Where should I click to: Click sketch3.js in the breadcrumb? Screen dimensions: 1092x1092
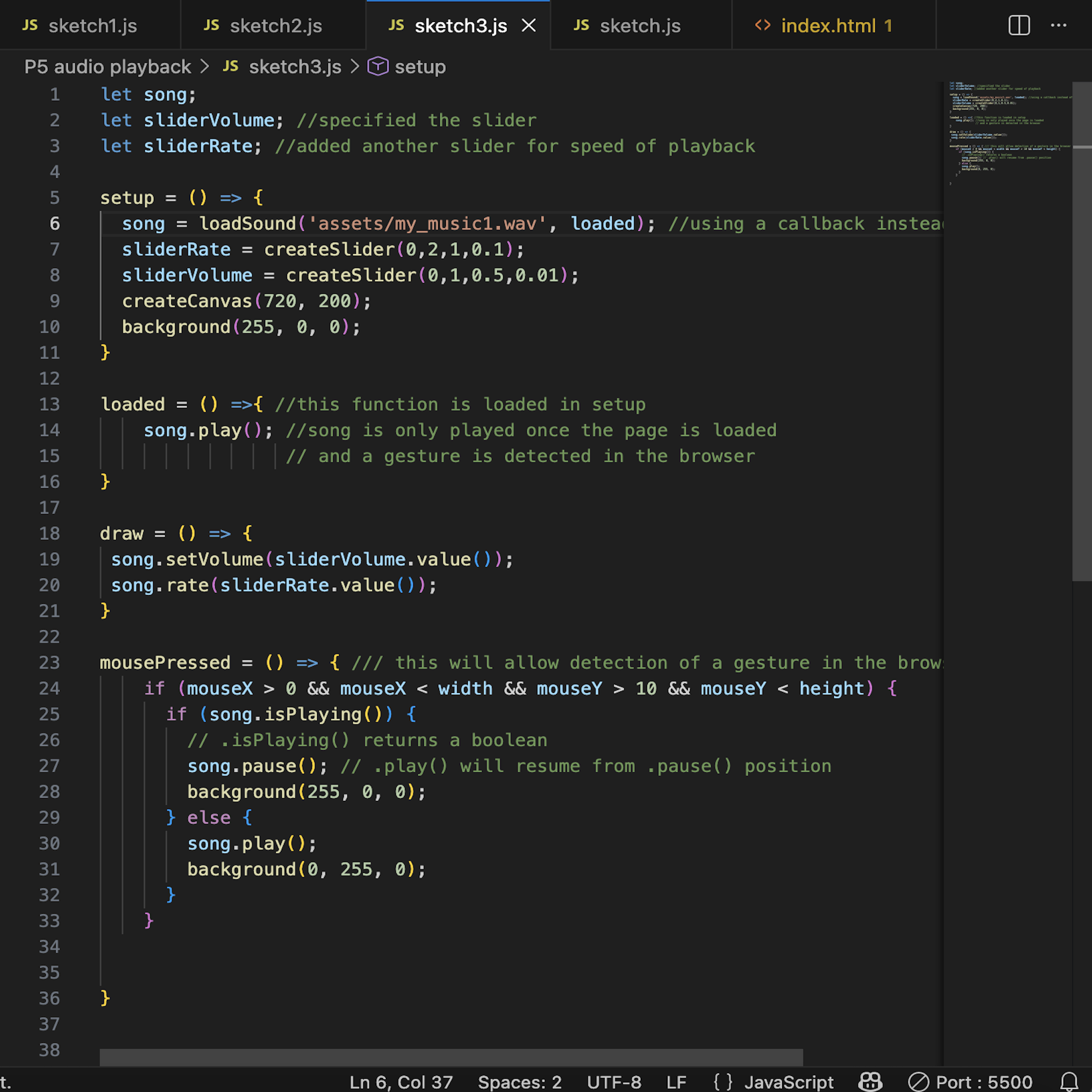(295, 67)
